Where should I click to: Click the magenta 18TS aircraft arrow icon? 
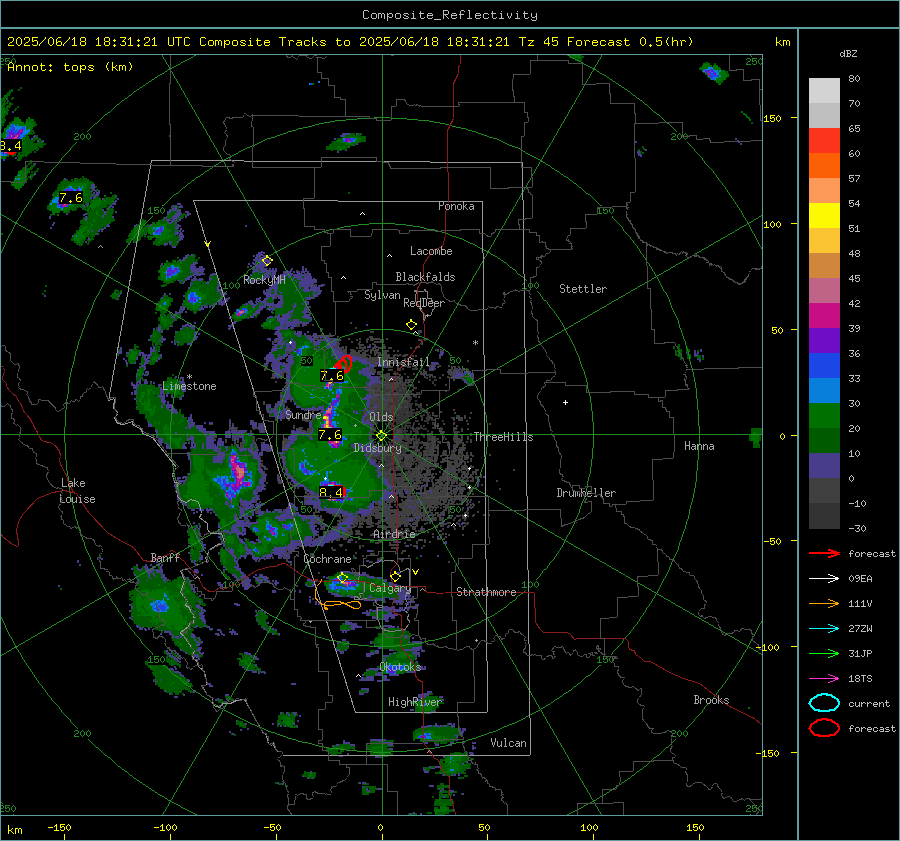coord(824,679)
